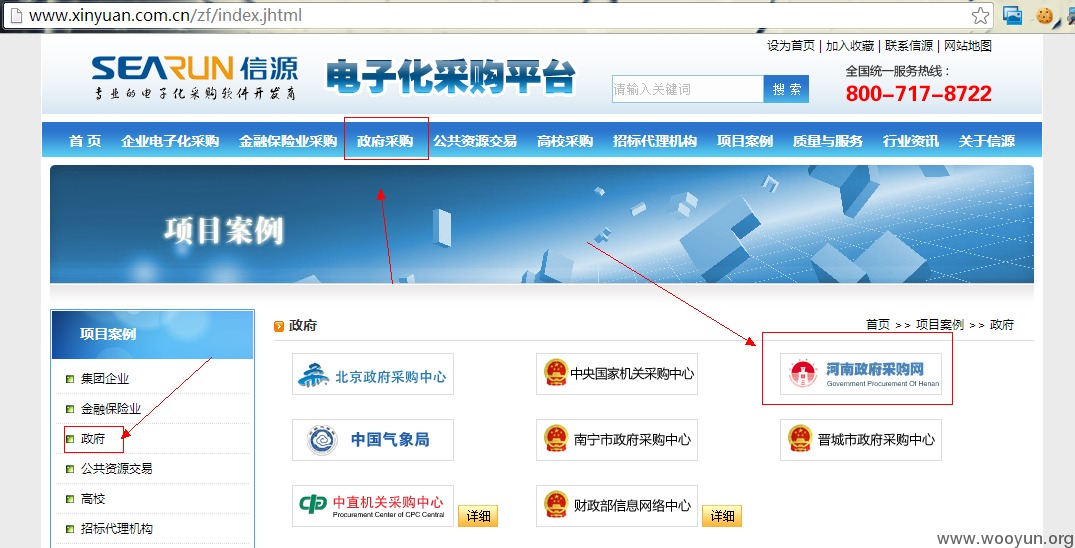1075x548 pixels.
Task: Click the 搜索 search button
Action: pos(786,89)
